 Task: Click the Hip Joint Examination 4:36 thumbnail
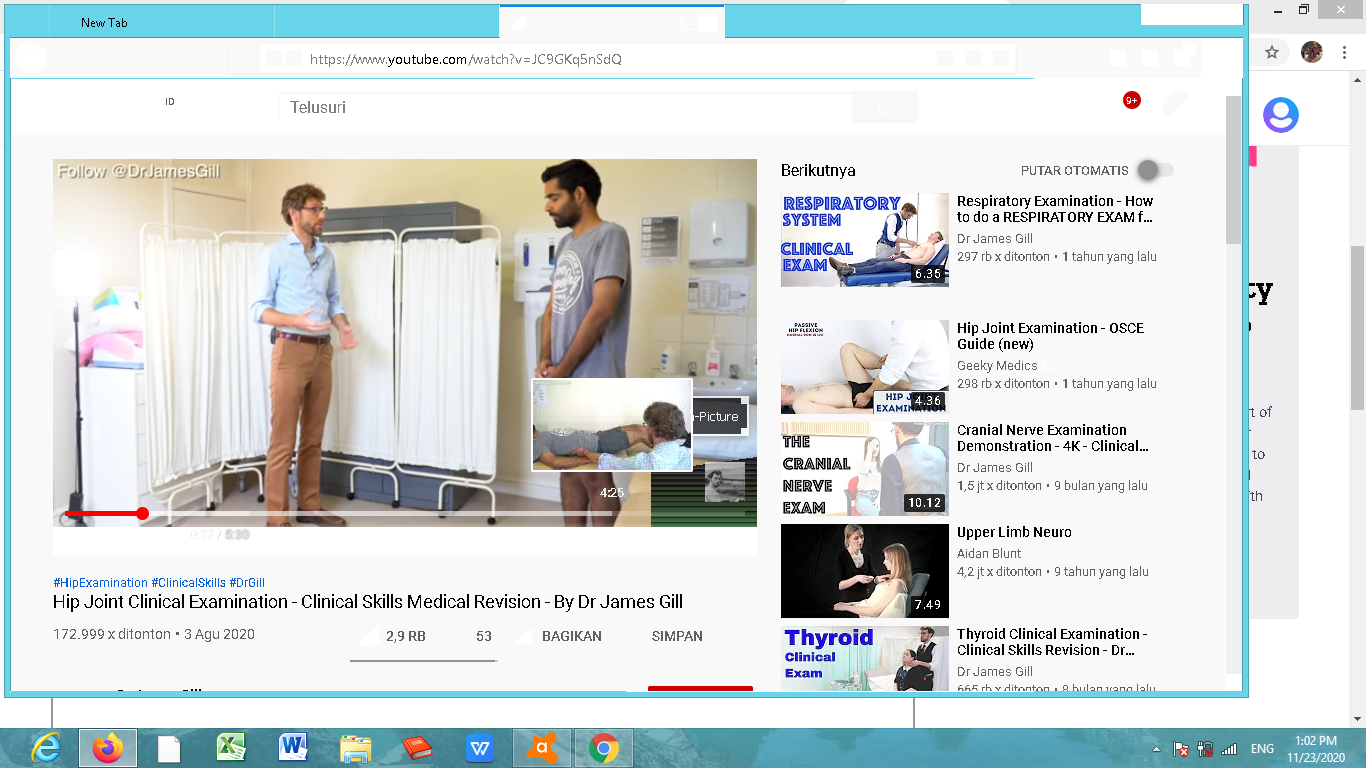(x=865, y=367)
